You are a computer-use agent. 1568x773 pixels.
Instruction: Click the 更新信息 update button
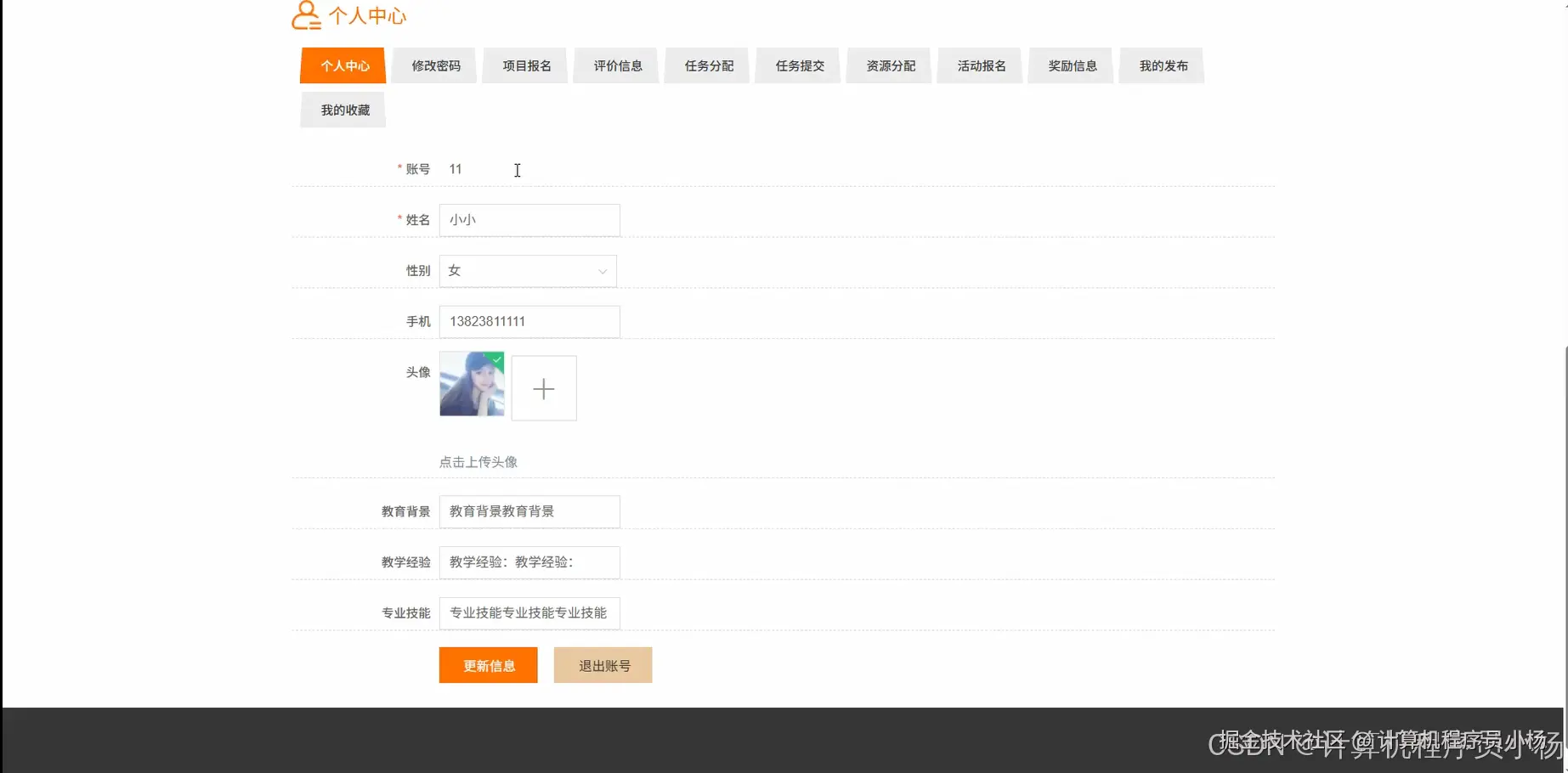pos(488,665)
